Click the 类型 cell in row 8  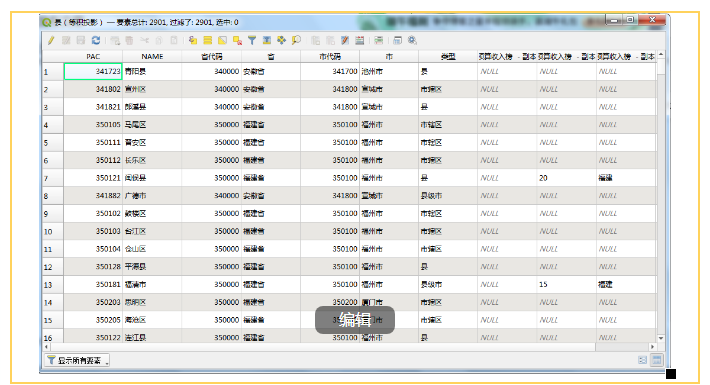(448, 196)
